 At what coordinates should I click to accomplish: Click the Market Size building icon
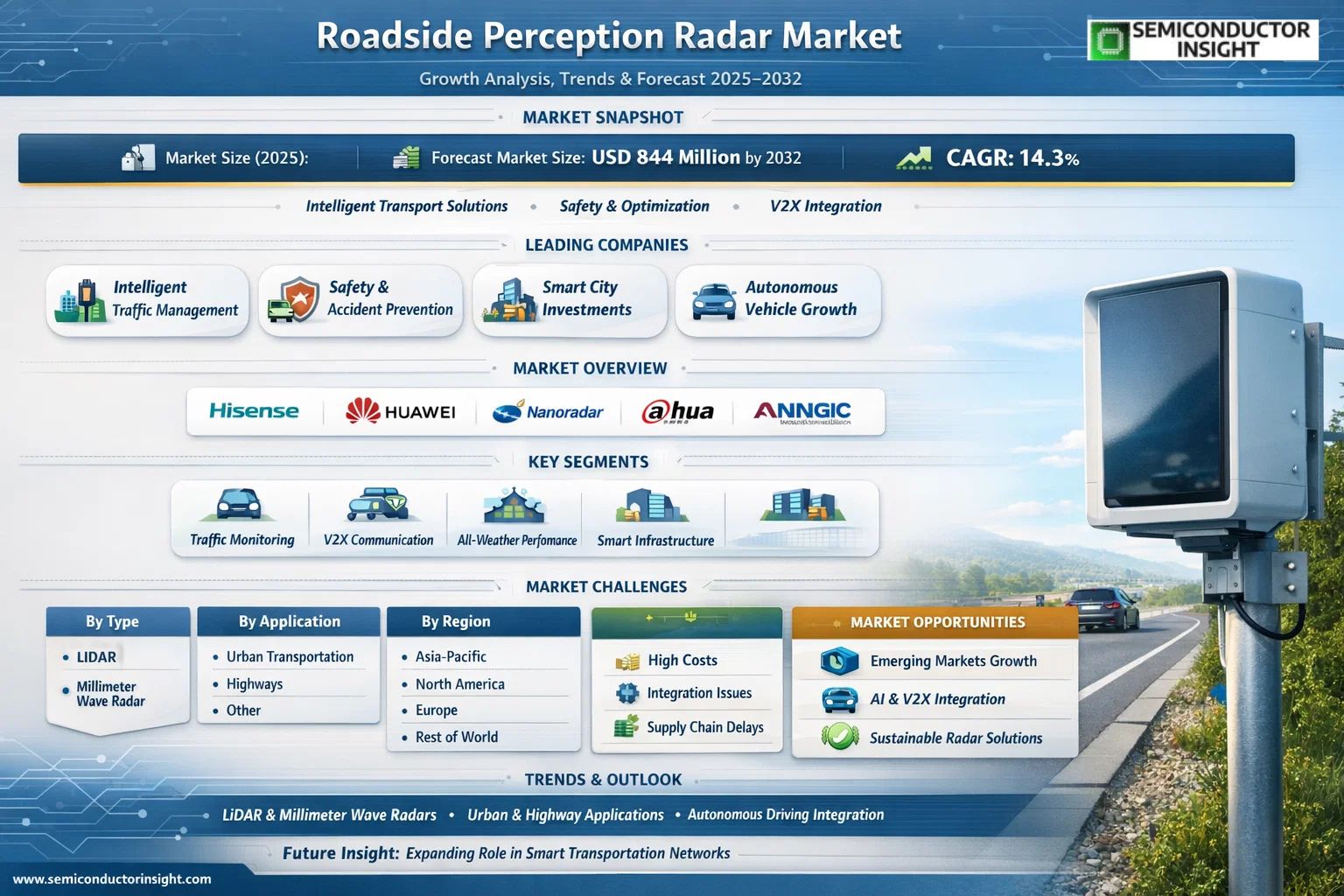(138, 157)
